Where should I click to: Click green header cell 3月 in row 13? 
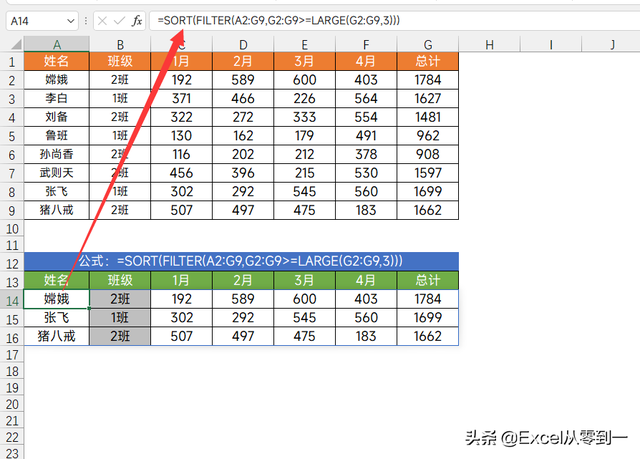point(304,280)
